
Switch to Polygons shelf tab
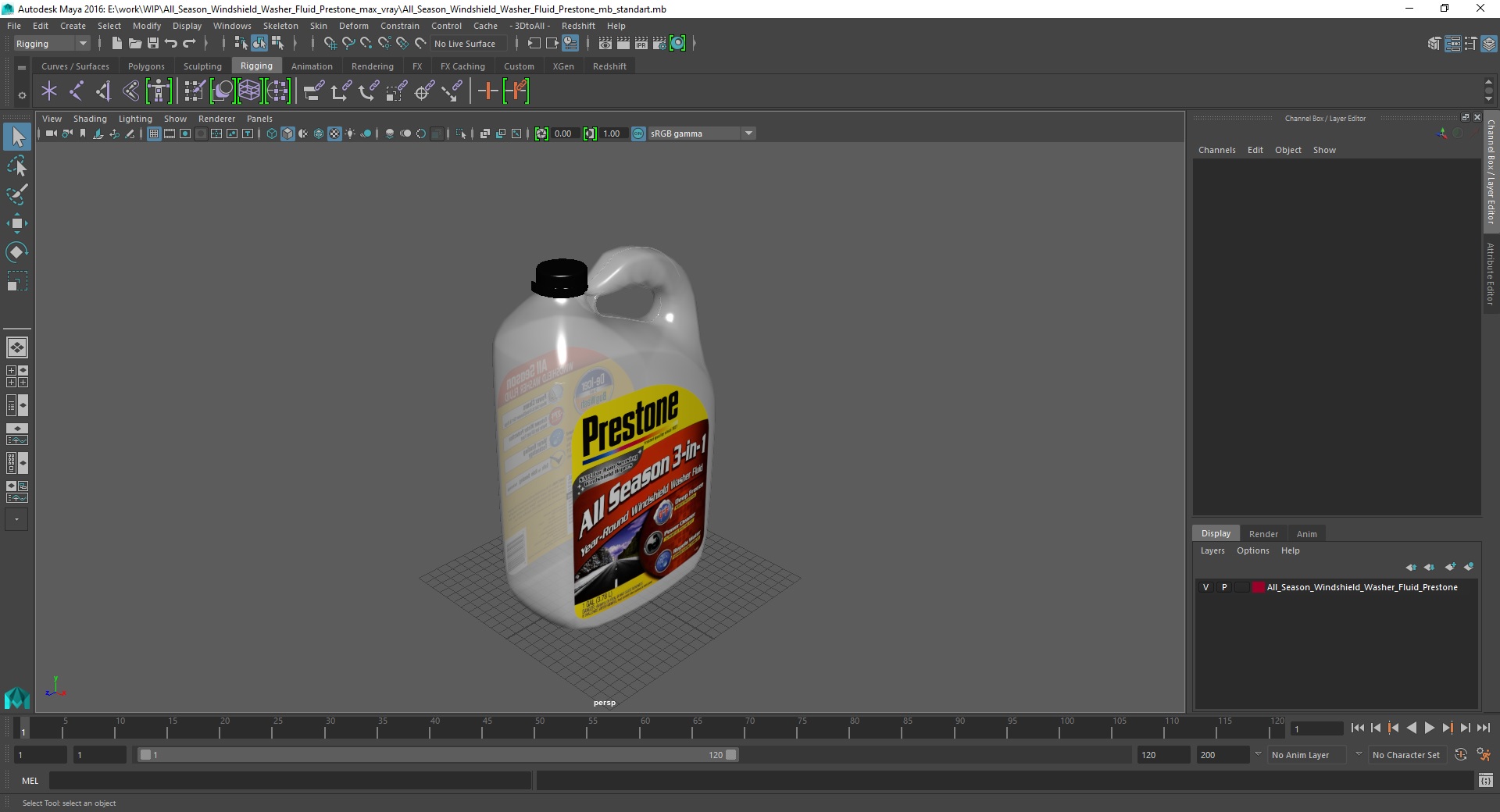[x=146, y=66]
